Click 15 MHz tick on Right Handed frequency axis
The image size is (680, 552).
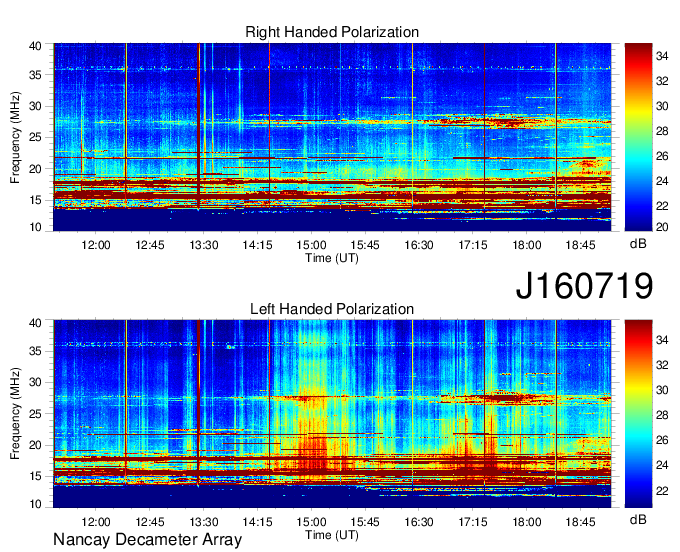[x=35, y=200]
